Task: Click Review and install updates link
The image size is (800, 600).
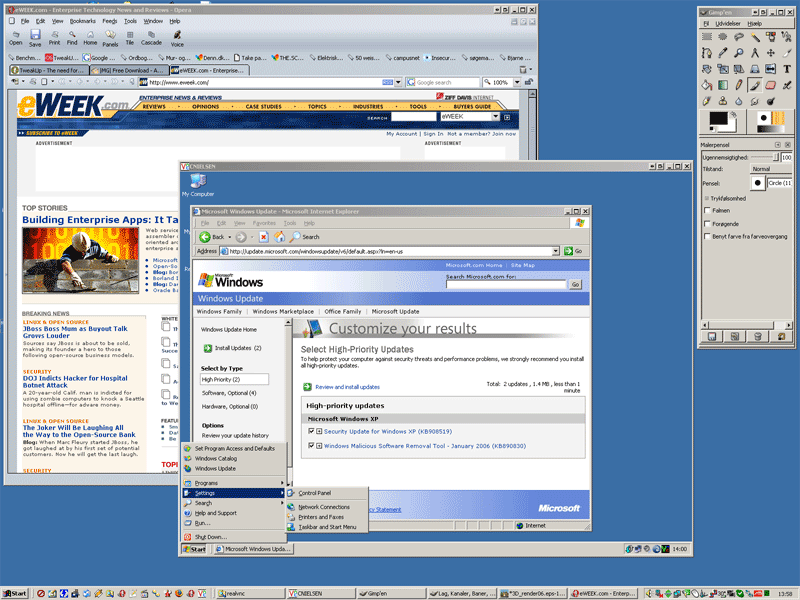Action: coord(347,387)
